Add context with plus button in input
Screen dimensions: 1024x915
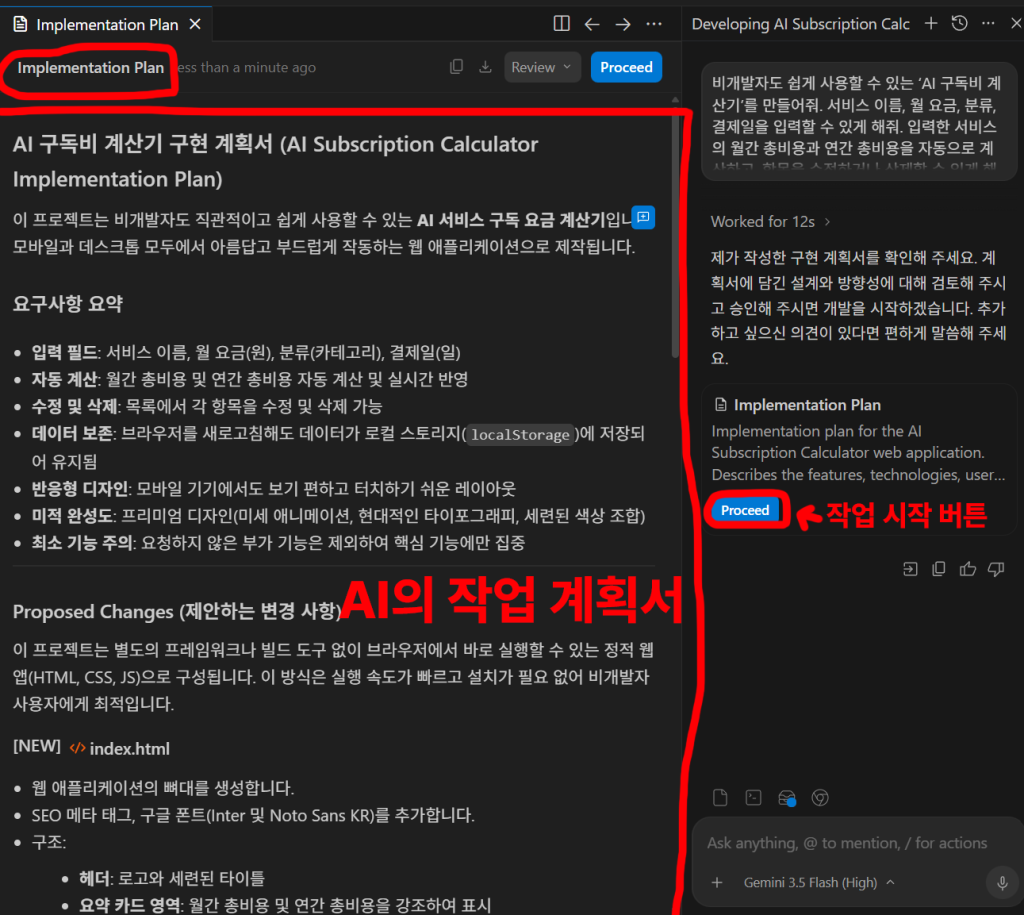tap(717, 882)
